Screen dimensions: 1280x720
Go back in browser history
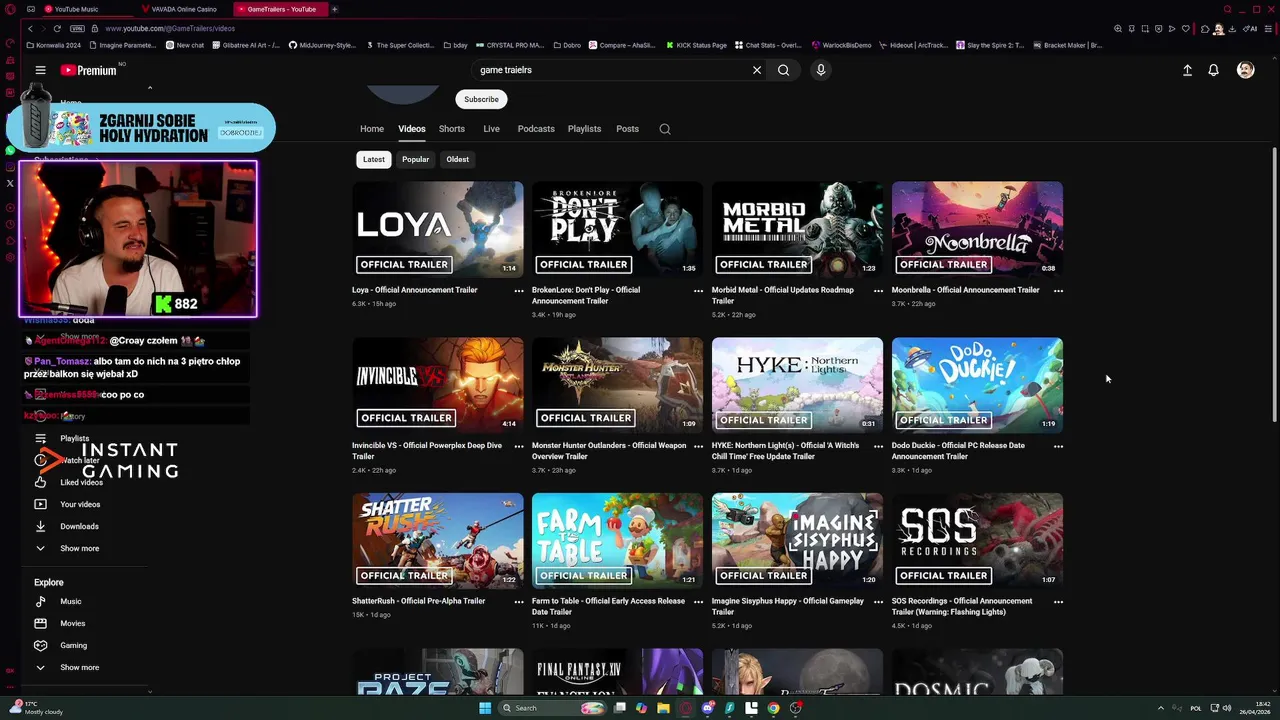pyautogui.click(x=30, y=29)
